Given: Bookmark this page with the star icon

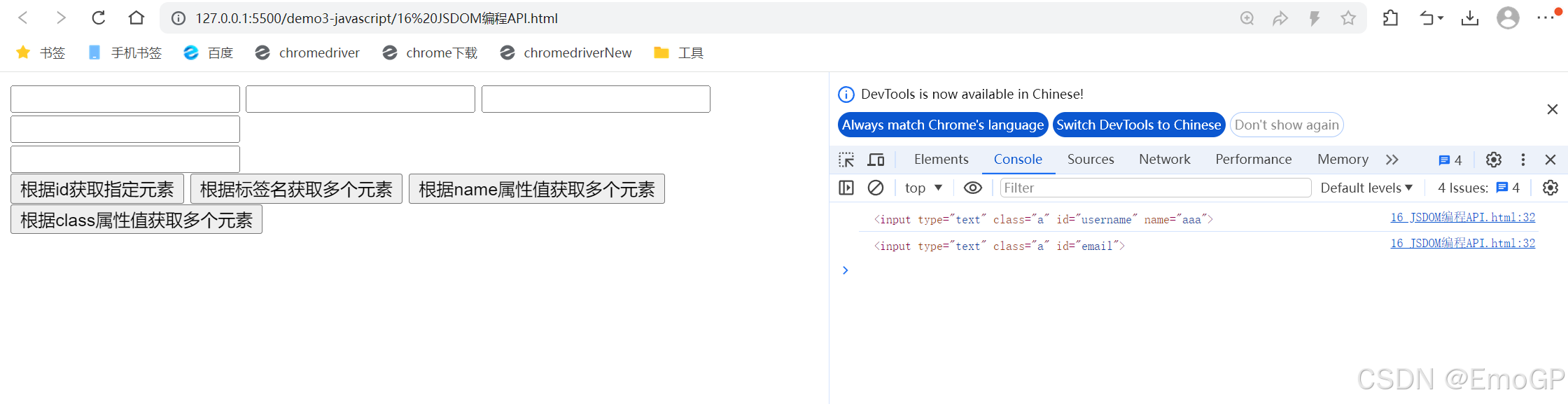Looking at the screenshot, I should pos(1348,18).
